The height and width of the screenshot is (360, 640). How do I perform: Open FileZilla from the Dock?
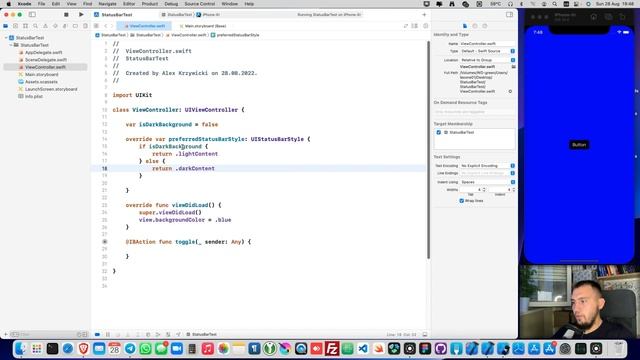point(332,349)
